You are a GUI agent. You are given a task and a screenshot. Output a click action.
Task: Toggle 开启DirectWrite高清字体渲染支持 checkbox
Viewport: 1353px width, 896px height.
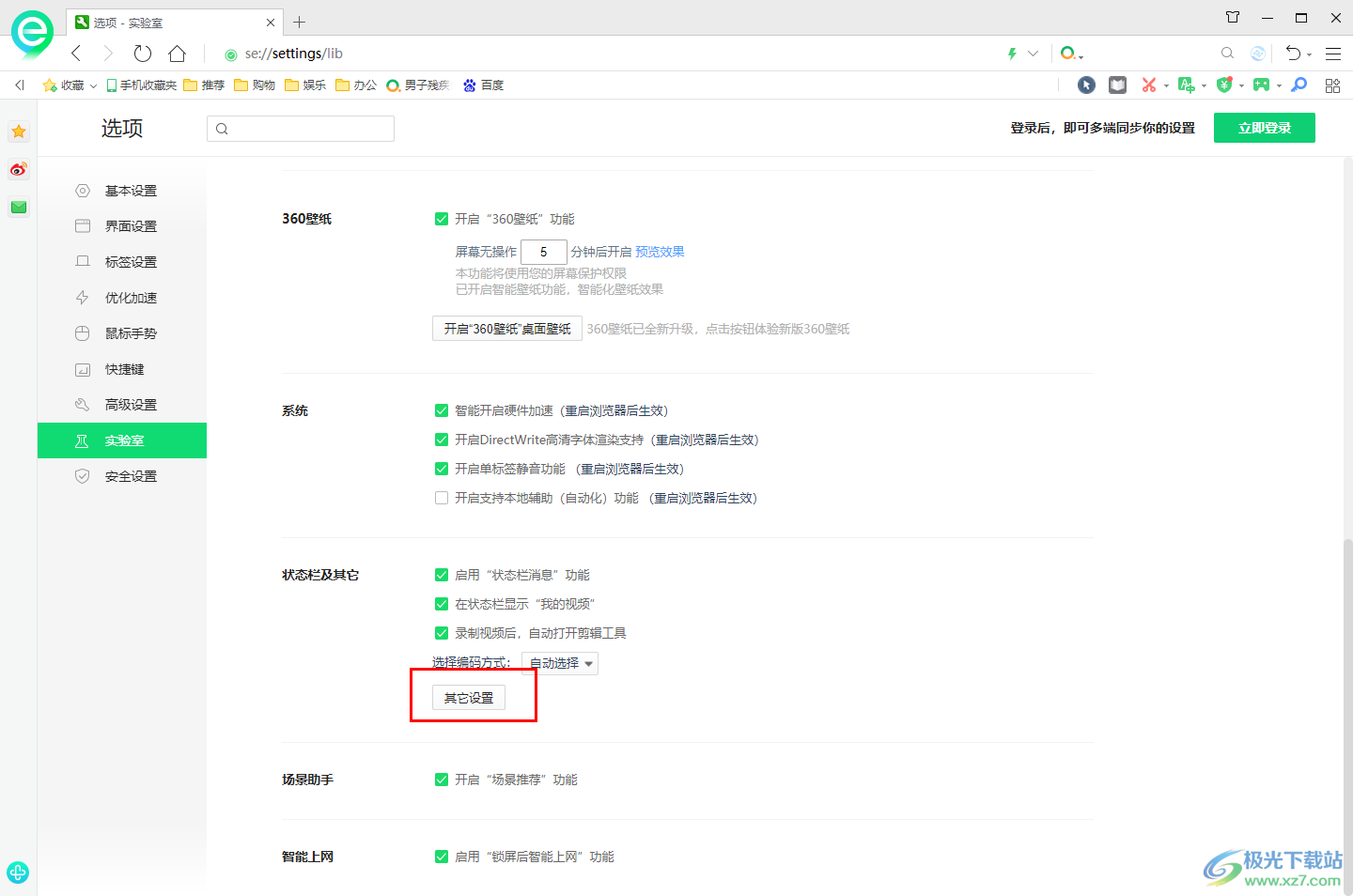[442, 440]
